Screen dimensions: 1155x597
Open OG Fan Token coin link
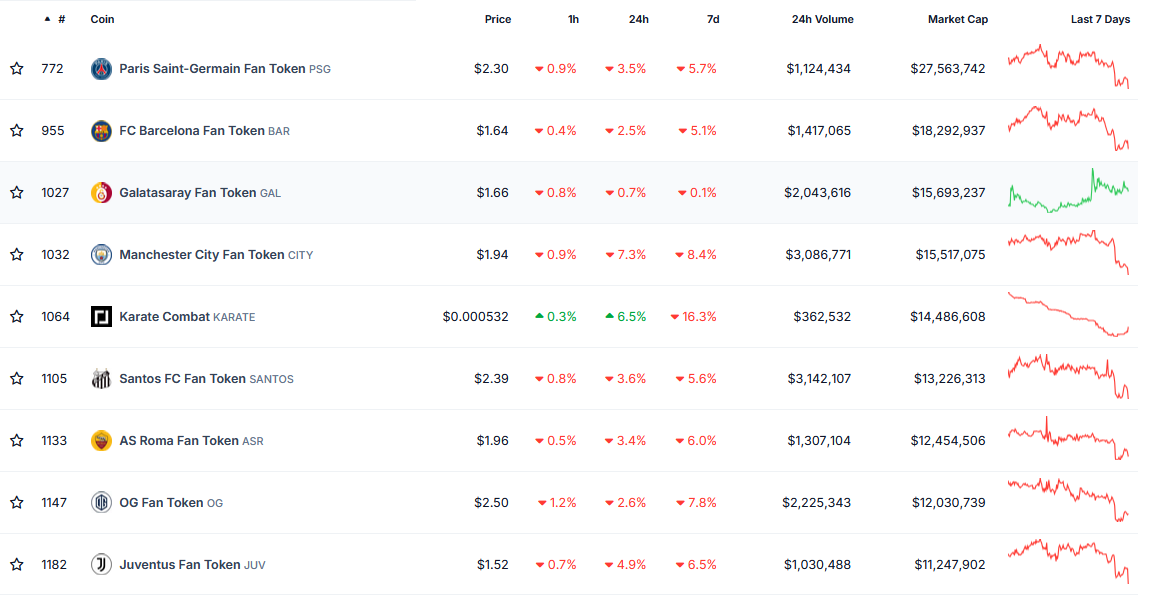(171, 502)
